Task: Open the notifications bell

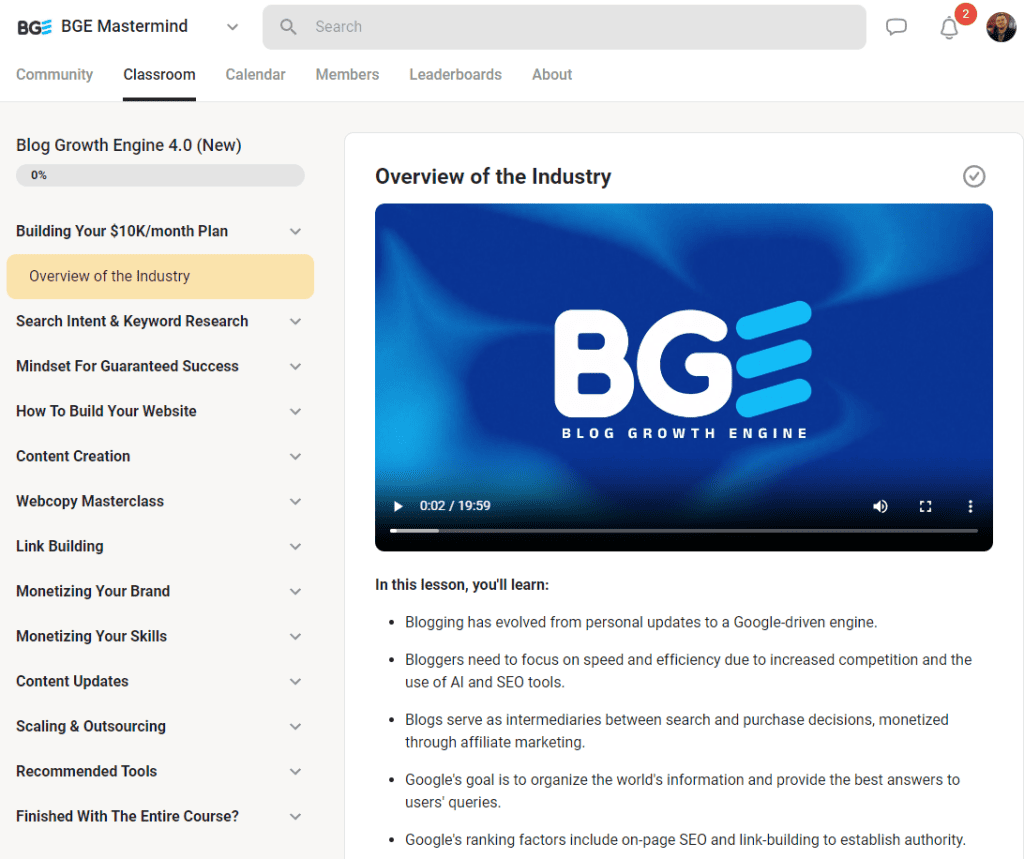Action: [x=949, y=28]
